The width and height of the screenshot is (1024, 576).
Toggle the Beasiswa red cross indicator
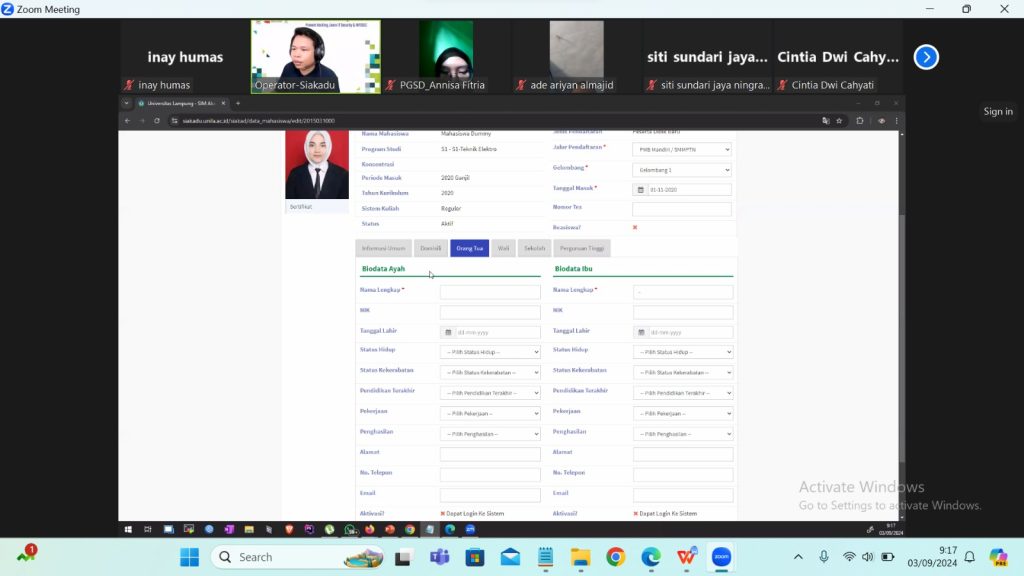coord(635,228)
